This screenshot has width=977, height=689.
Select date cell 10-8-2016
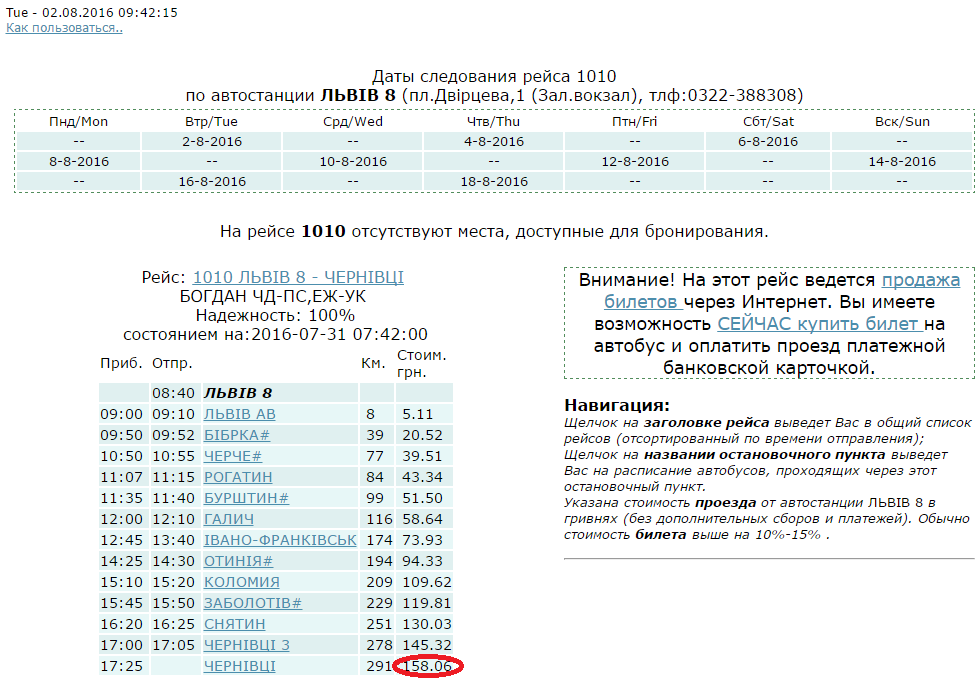pos(353,162)
